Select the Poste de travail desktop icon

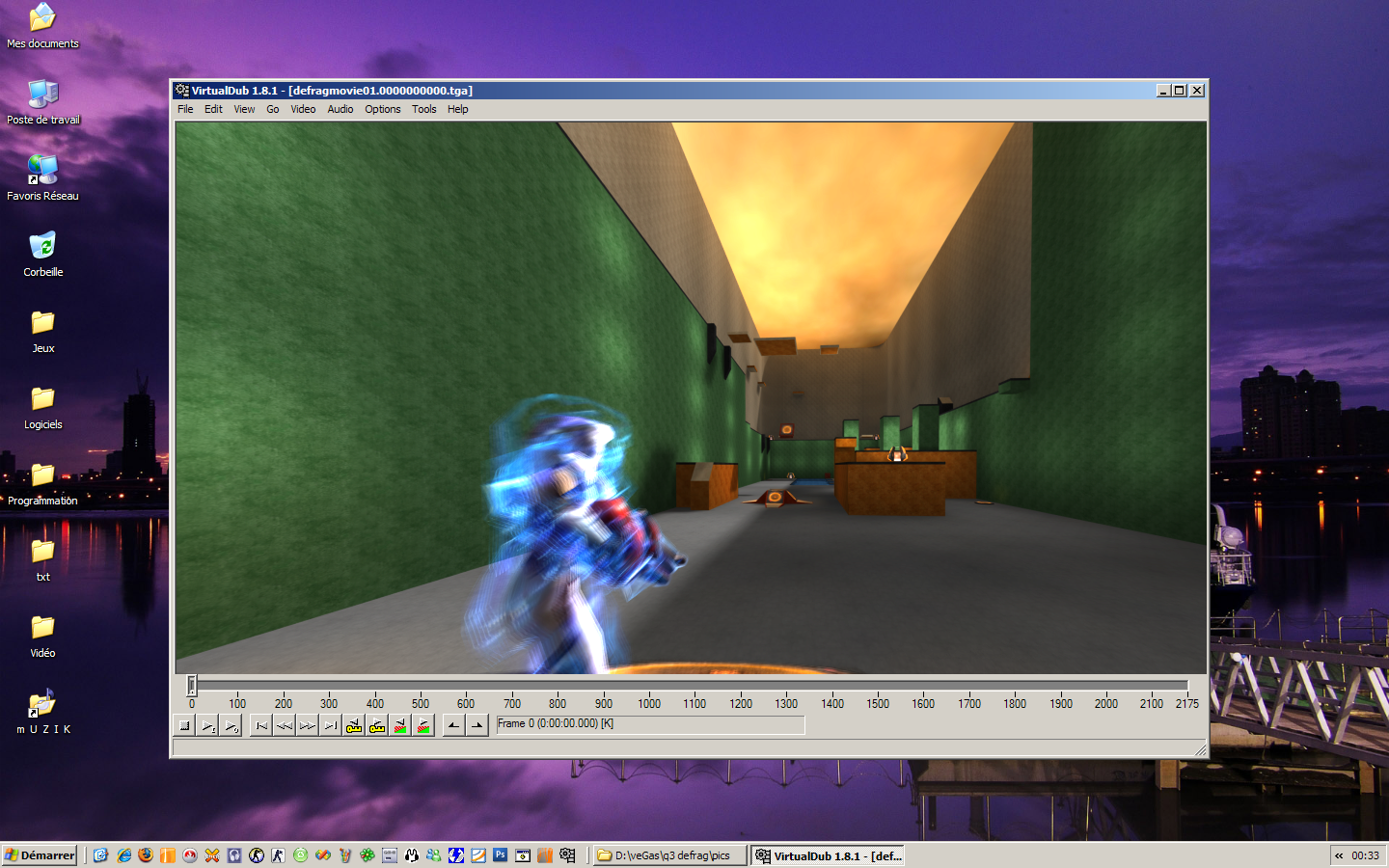point(42,101)
